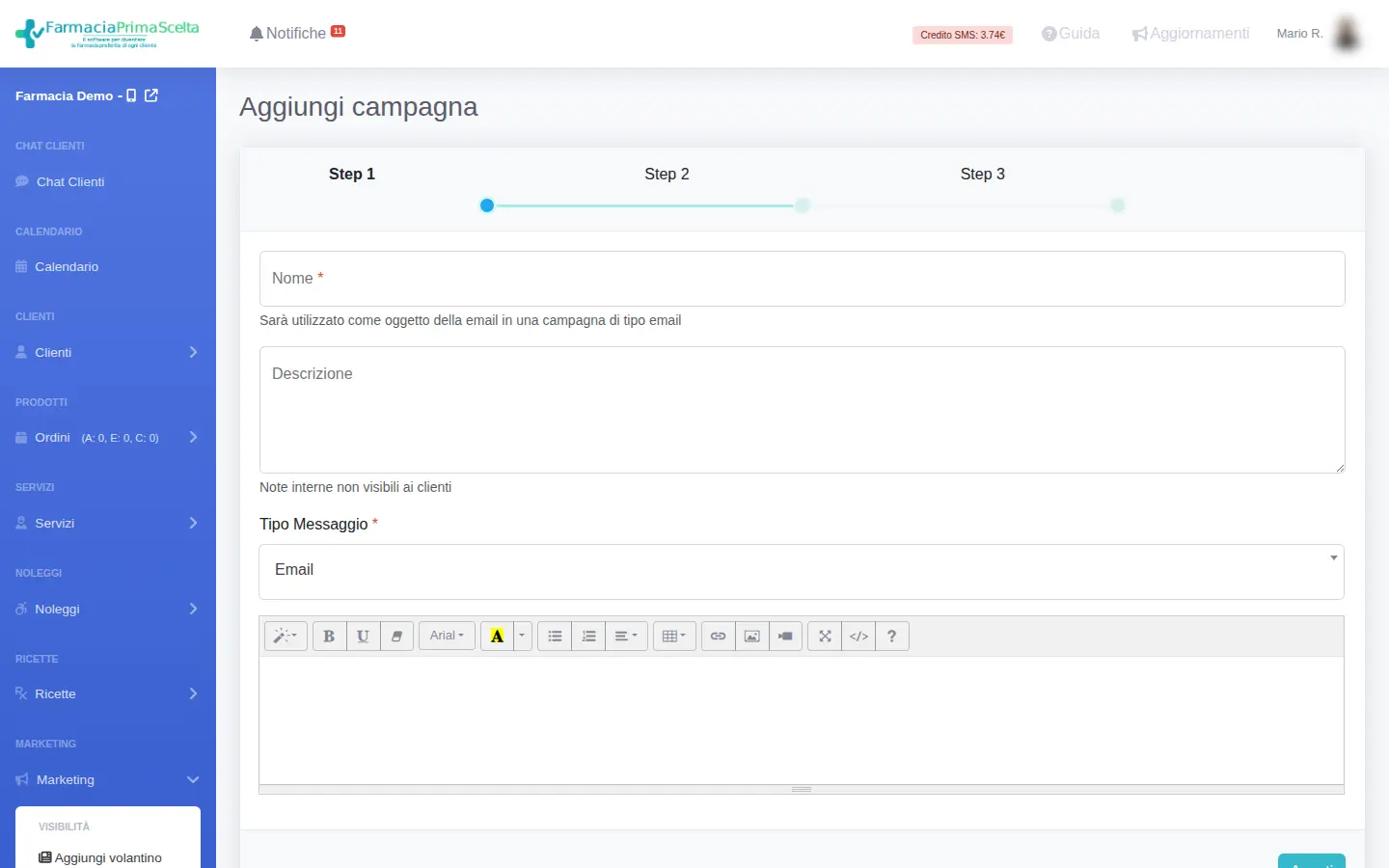Click the FarmaciaPrimaScelta logo
Viewport: 1389px width, 868px height.
107,33
